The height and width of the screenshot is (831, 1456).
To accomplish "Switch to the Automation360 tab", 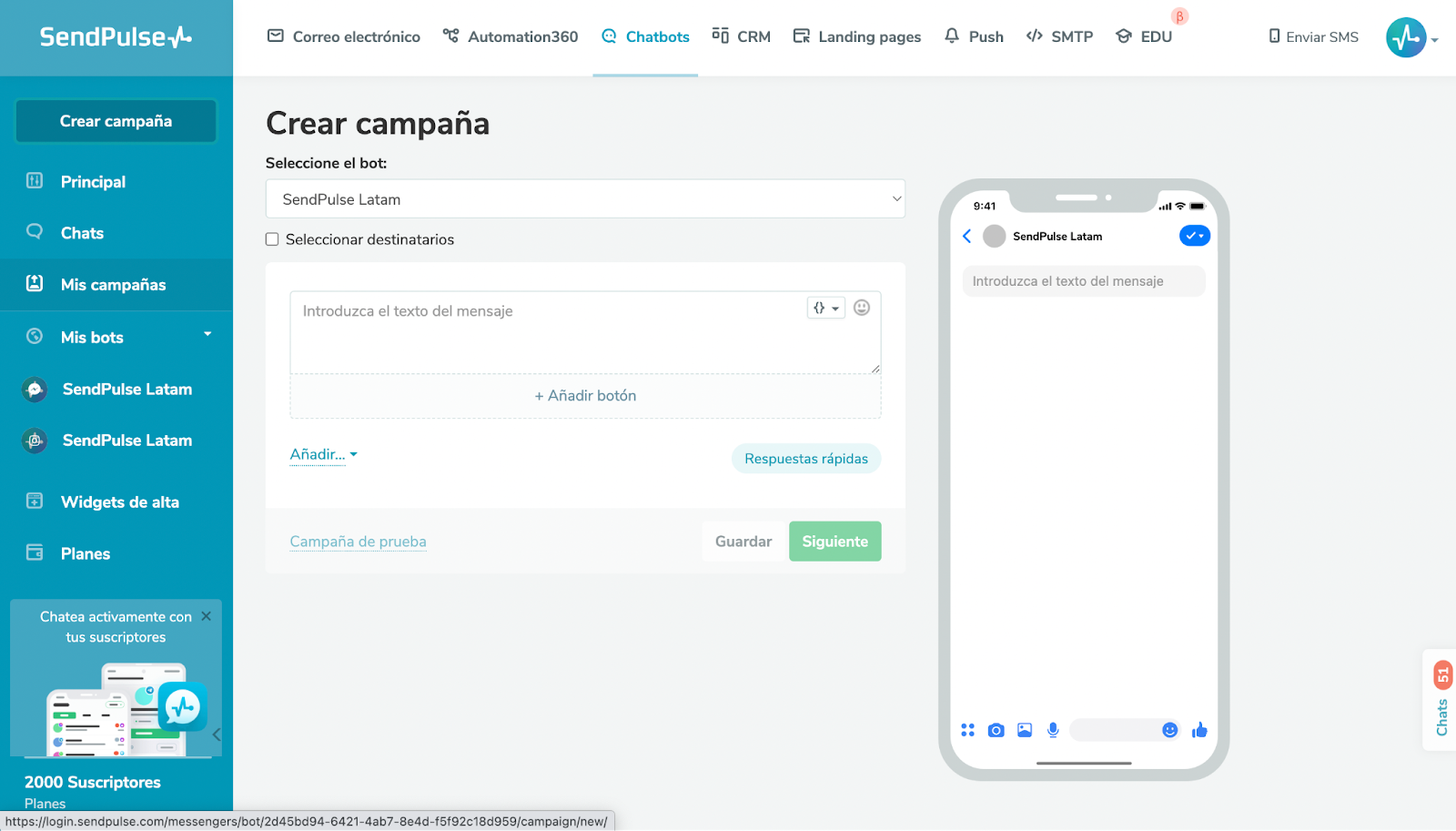I will click(x=511, y=36).
